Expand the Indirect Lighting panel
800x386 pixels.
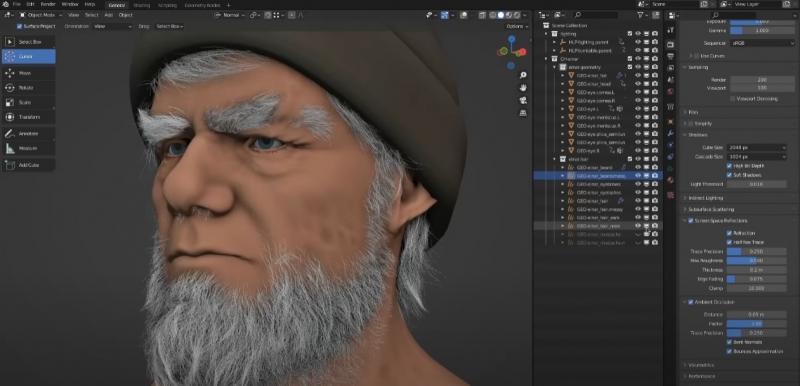coord(706,198)
